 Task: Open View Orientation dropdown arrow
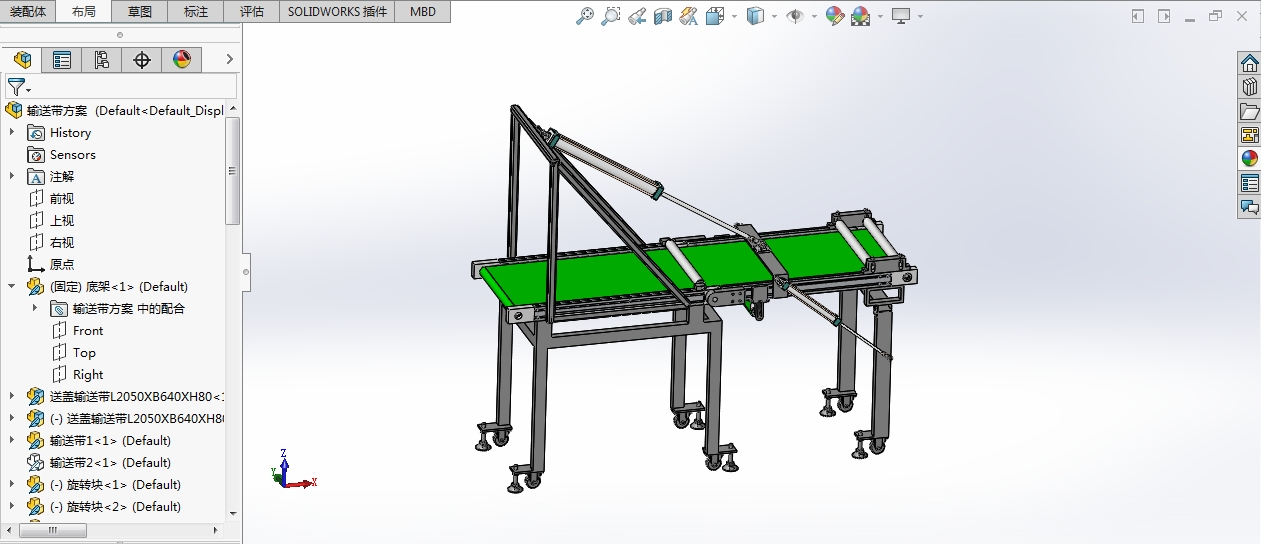point(735,17)
